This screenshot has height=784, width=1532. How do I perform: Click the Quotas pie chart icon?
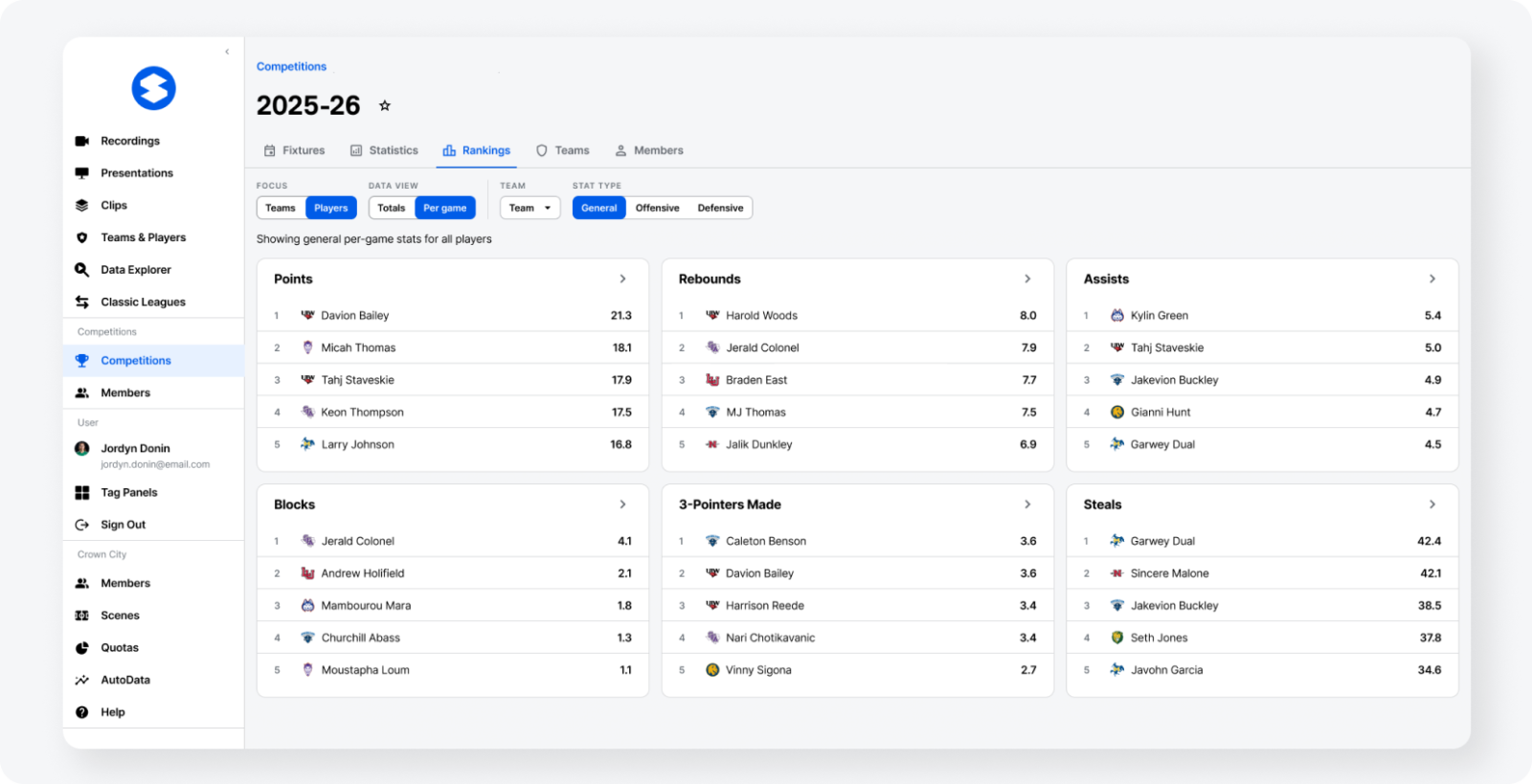tap(82, 648)
